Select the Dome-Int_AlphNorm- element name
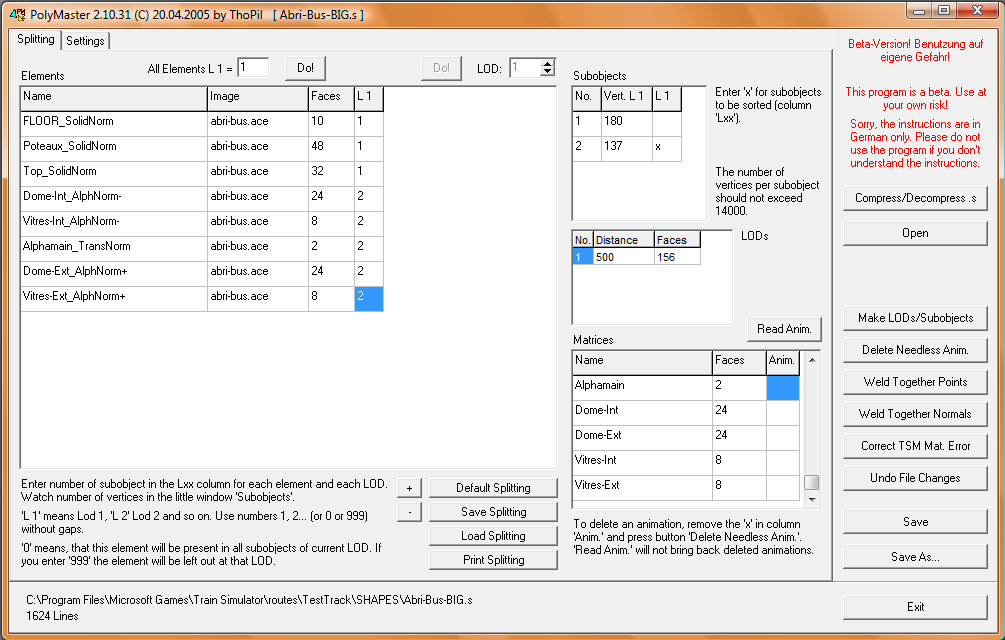Screen dimensions: 1005x640 click(x=72, y=196)
